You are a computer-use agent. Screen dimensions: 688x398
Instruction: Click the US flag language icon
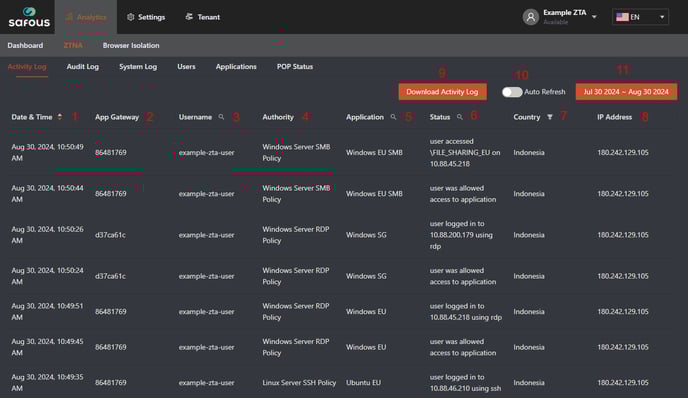[x=622, y=17]
